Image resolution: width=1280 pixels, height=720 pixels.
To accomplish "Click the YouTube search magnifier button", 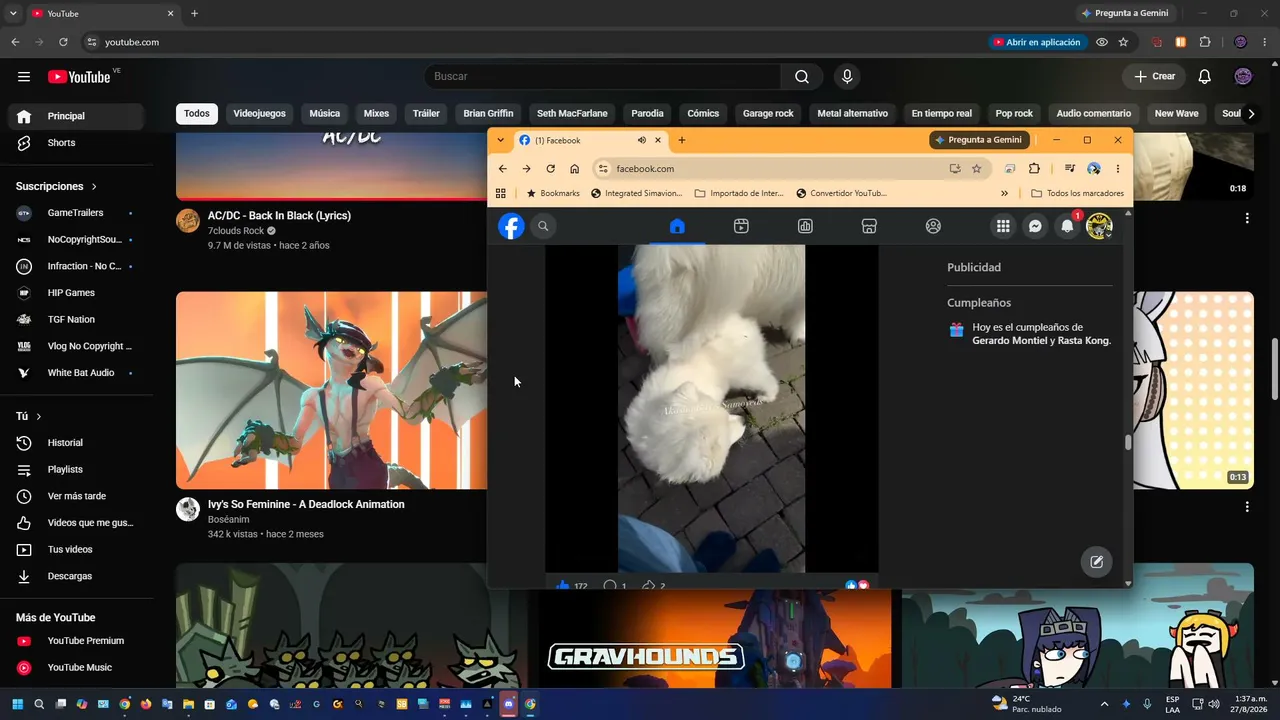I will click(802, 76).
